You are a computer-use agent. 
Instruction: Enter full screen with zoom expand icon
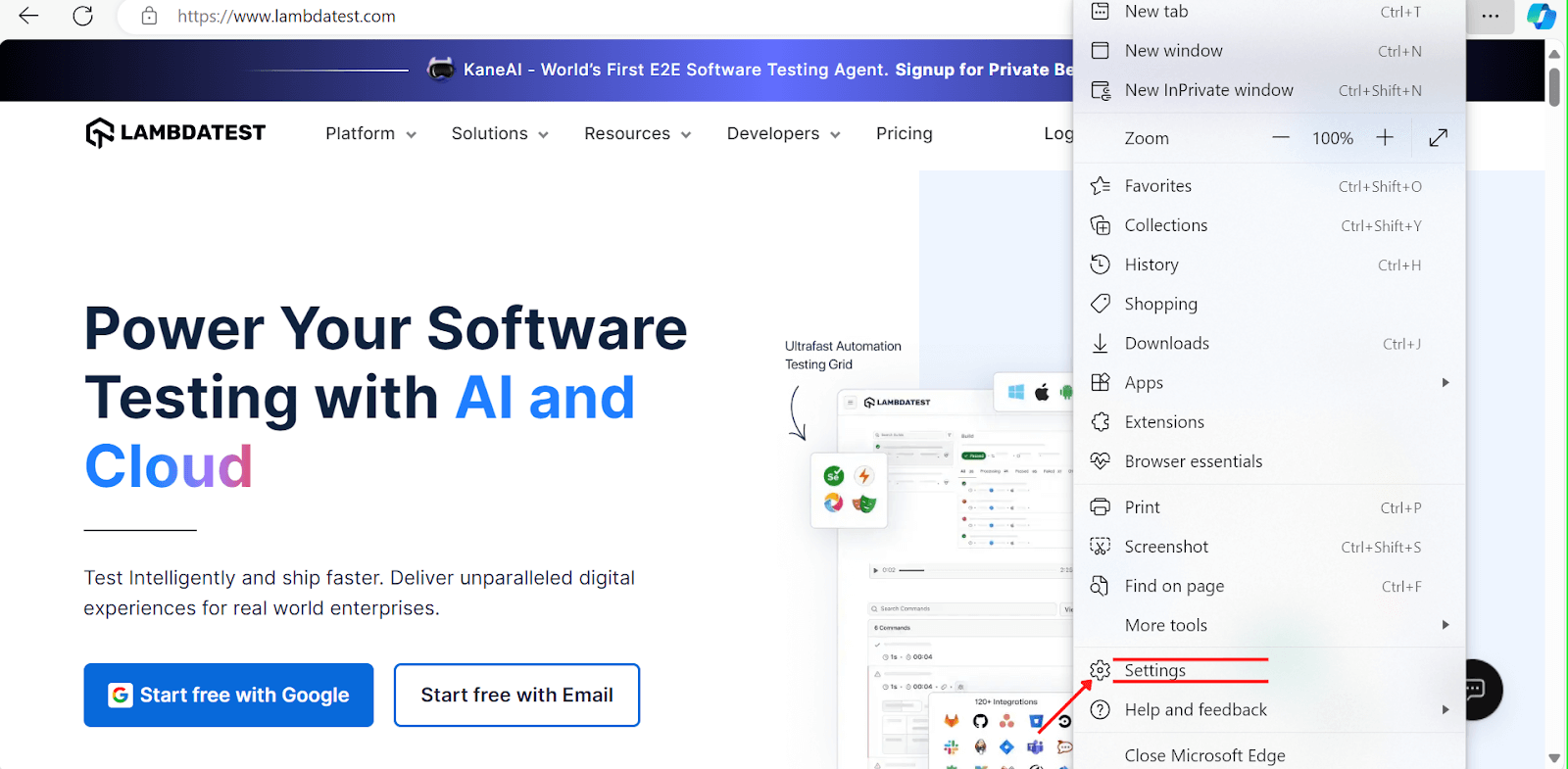(x=1438, y=138)
